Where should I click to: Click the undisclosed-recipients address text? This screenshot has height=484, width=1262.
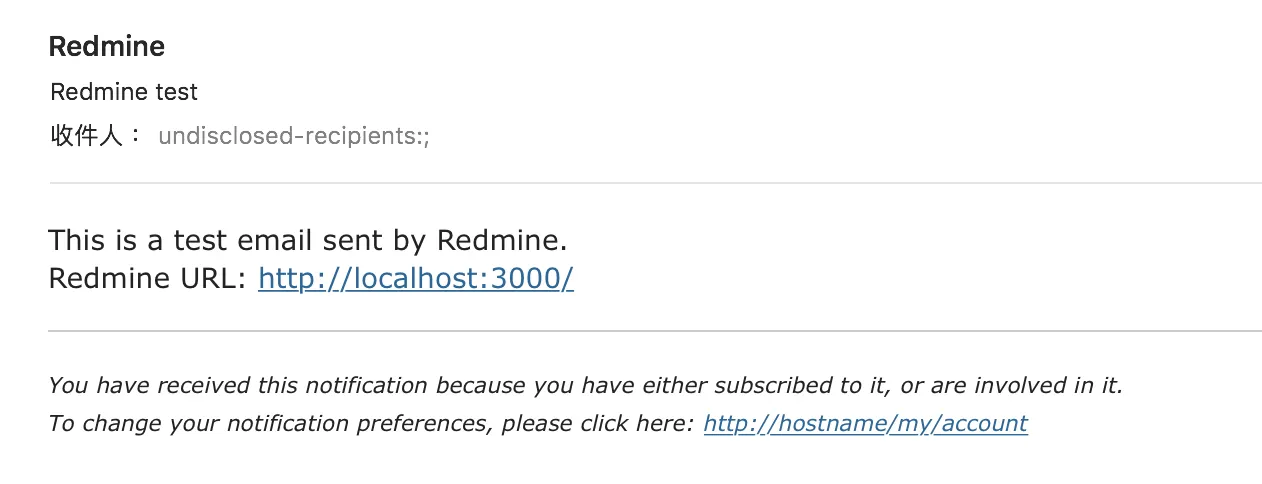[294, 136]
